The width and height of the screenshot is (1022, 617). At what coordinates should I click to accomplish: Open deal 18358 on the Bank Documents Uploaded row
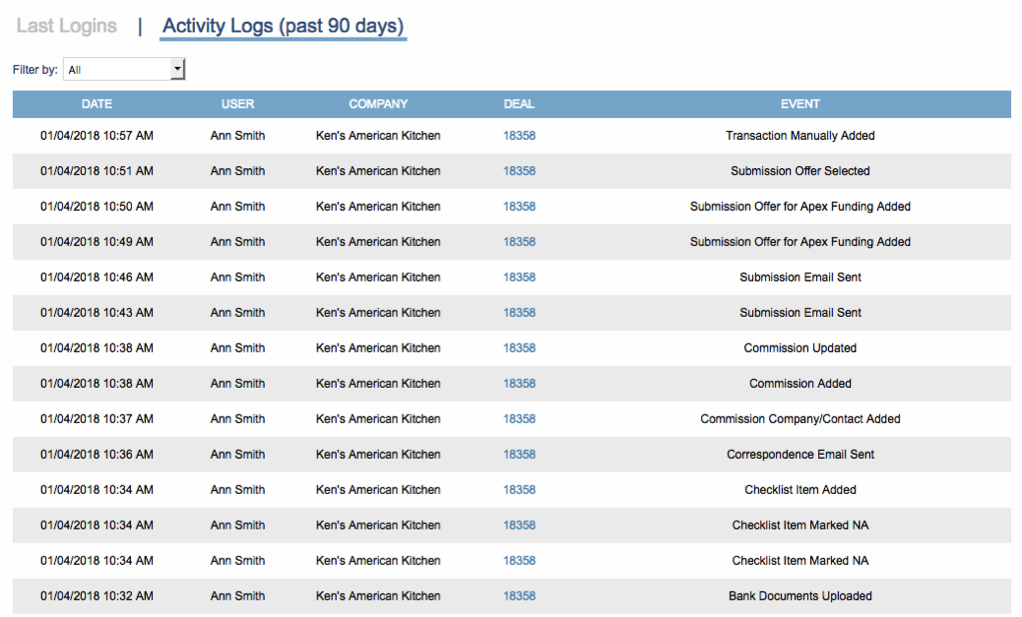point(519,596)
